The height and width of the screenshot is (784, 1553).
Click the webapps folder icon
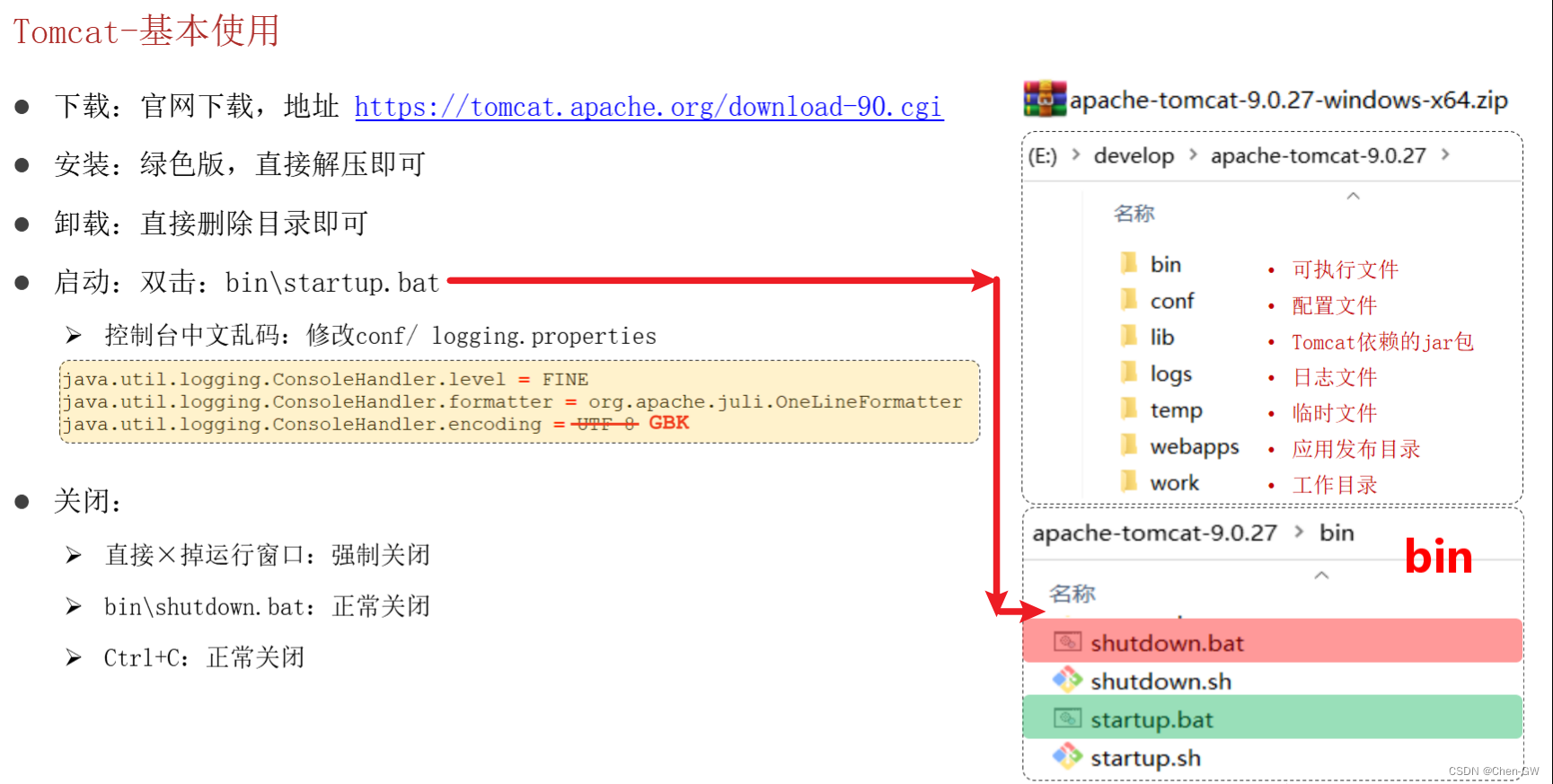[1129, 445]
